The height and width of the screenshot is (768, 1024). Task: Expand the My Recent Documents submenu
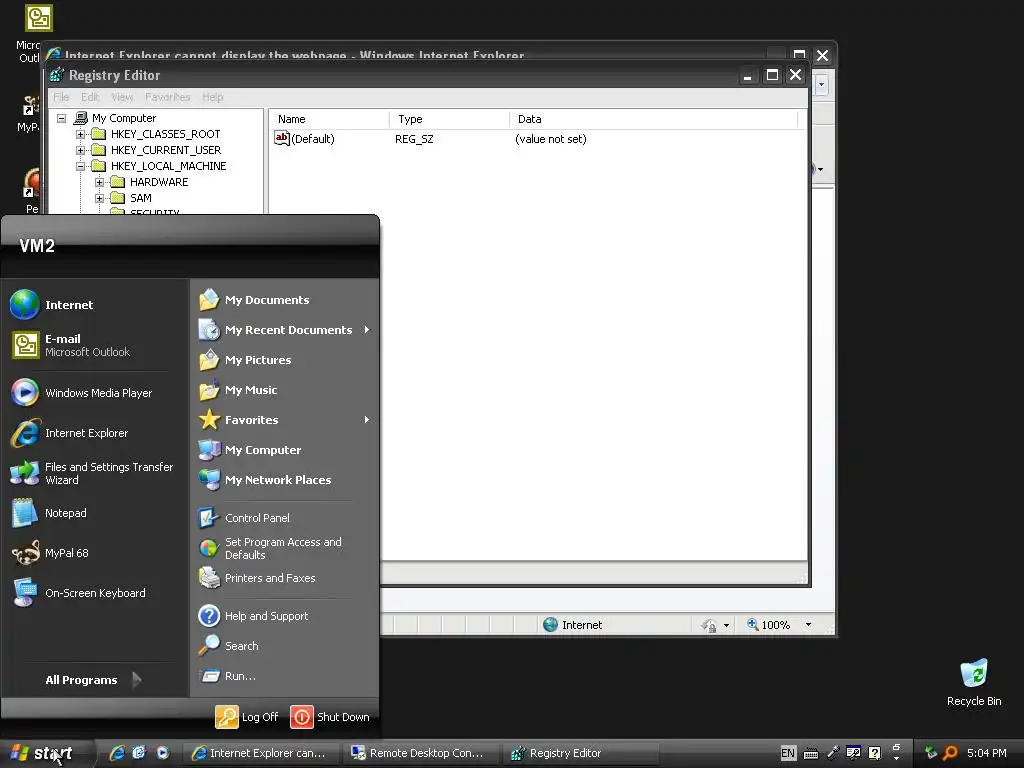tap(366, 330)
